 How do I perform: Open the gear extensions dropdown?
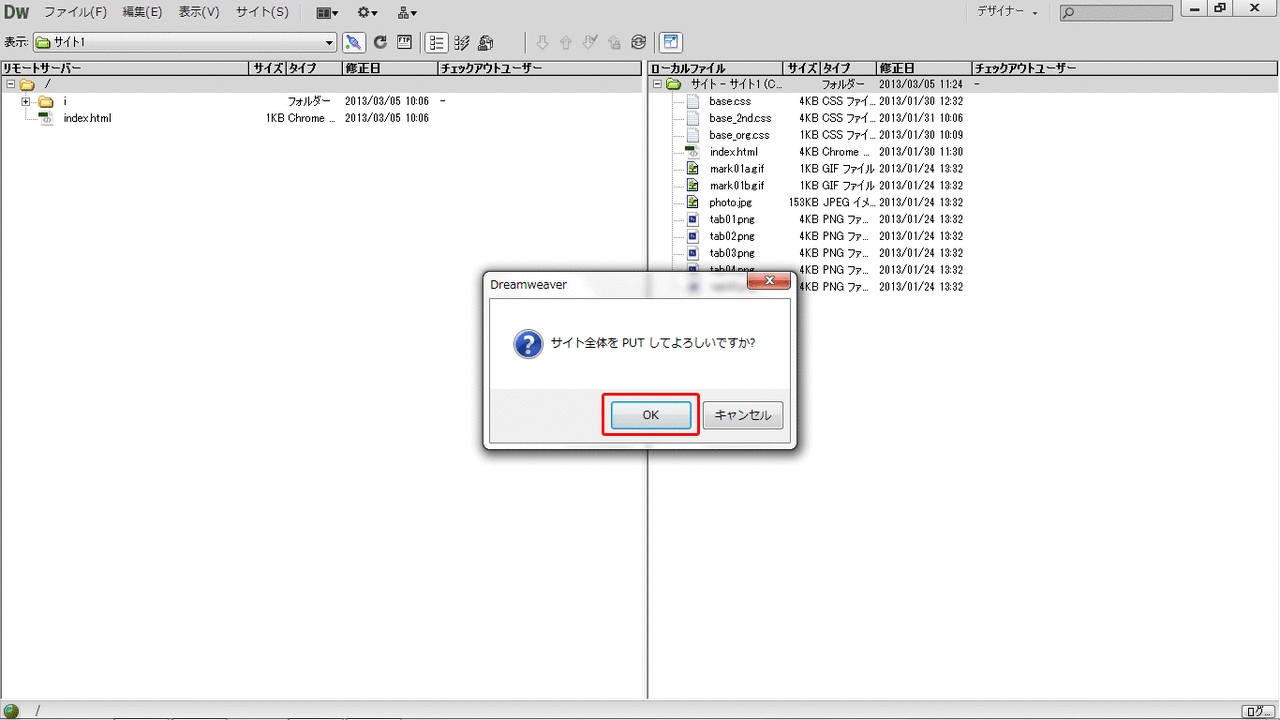[x=368, y=13]
